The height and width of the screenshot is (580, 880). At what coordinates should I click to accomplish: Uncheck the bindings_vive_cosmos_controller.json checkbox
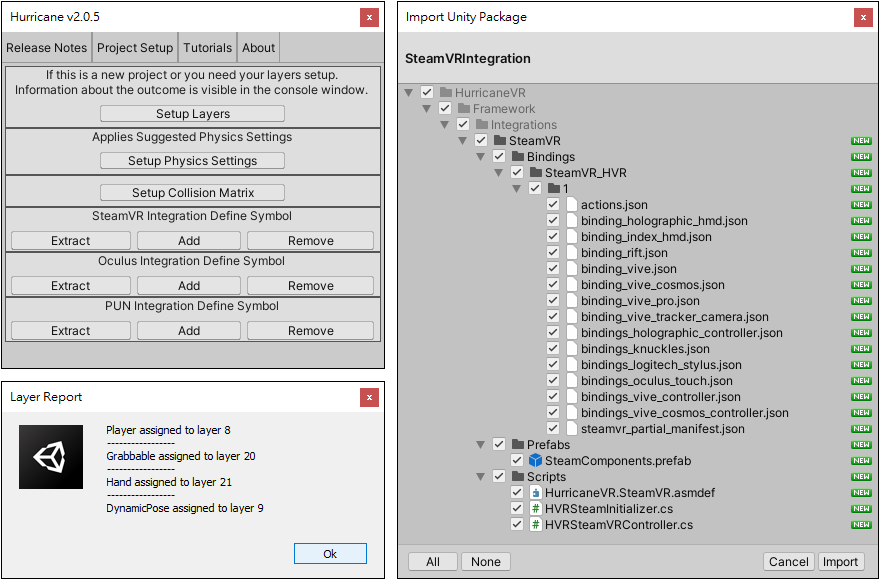click(x=553, y=413)
